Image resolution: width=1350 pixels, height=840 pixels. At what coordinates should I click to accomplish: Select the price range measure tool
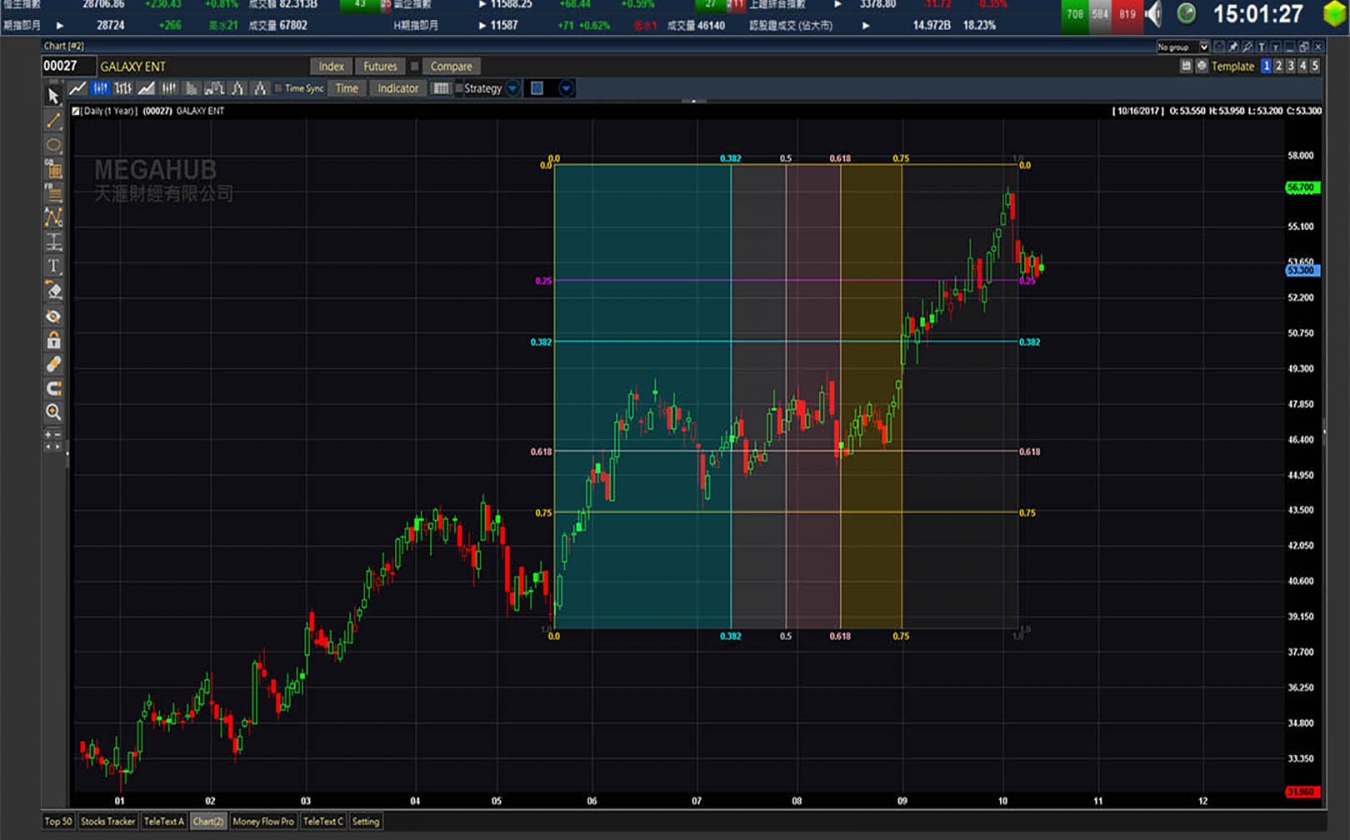pos(53,242)
